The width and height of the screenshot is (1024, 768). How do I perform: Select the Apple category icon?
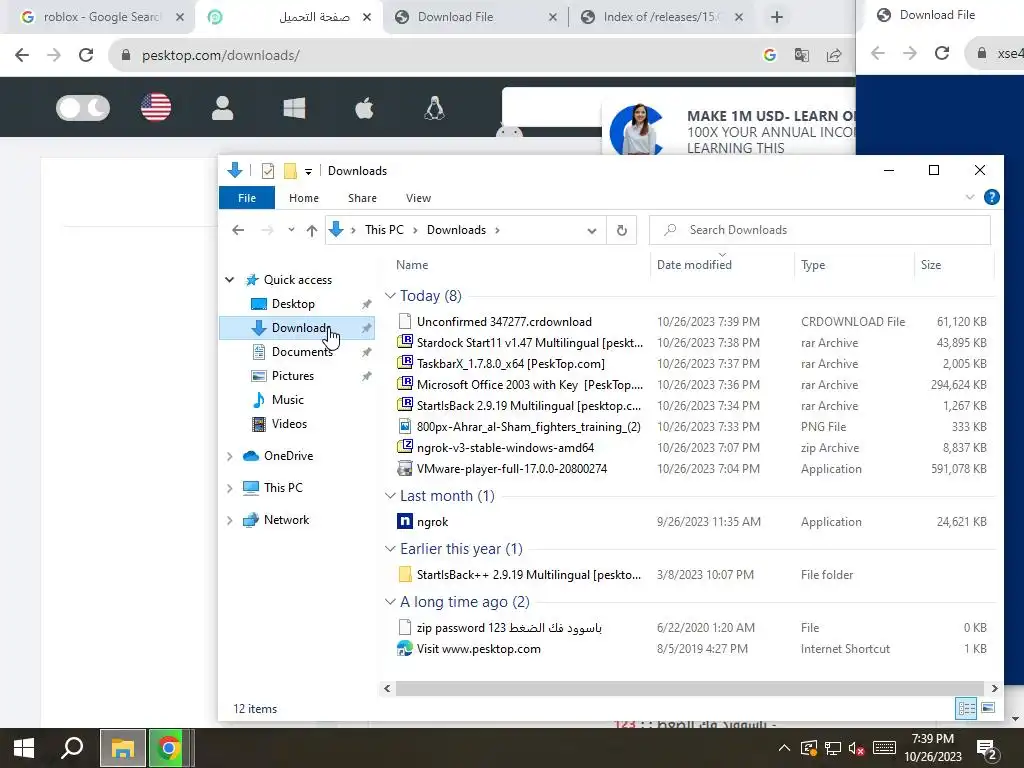point(364,108)
